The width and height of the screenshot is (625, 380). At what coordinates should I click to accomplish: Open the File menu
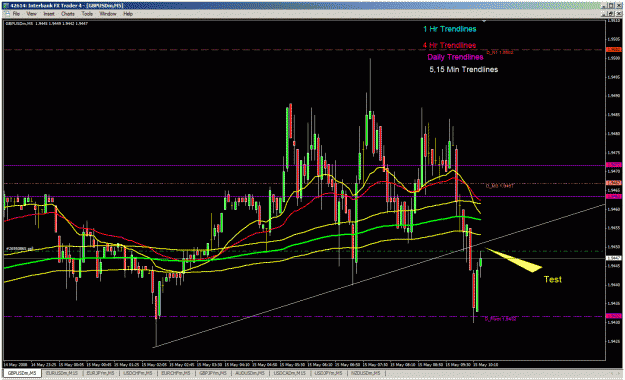tap(16, 14)
